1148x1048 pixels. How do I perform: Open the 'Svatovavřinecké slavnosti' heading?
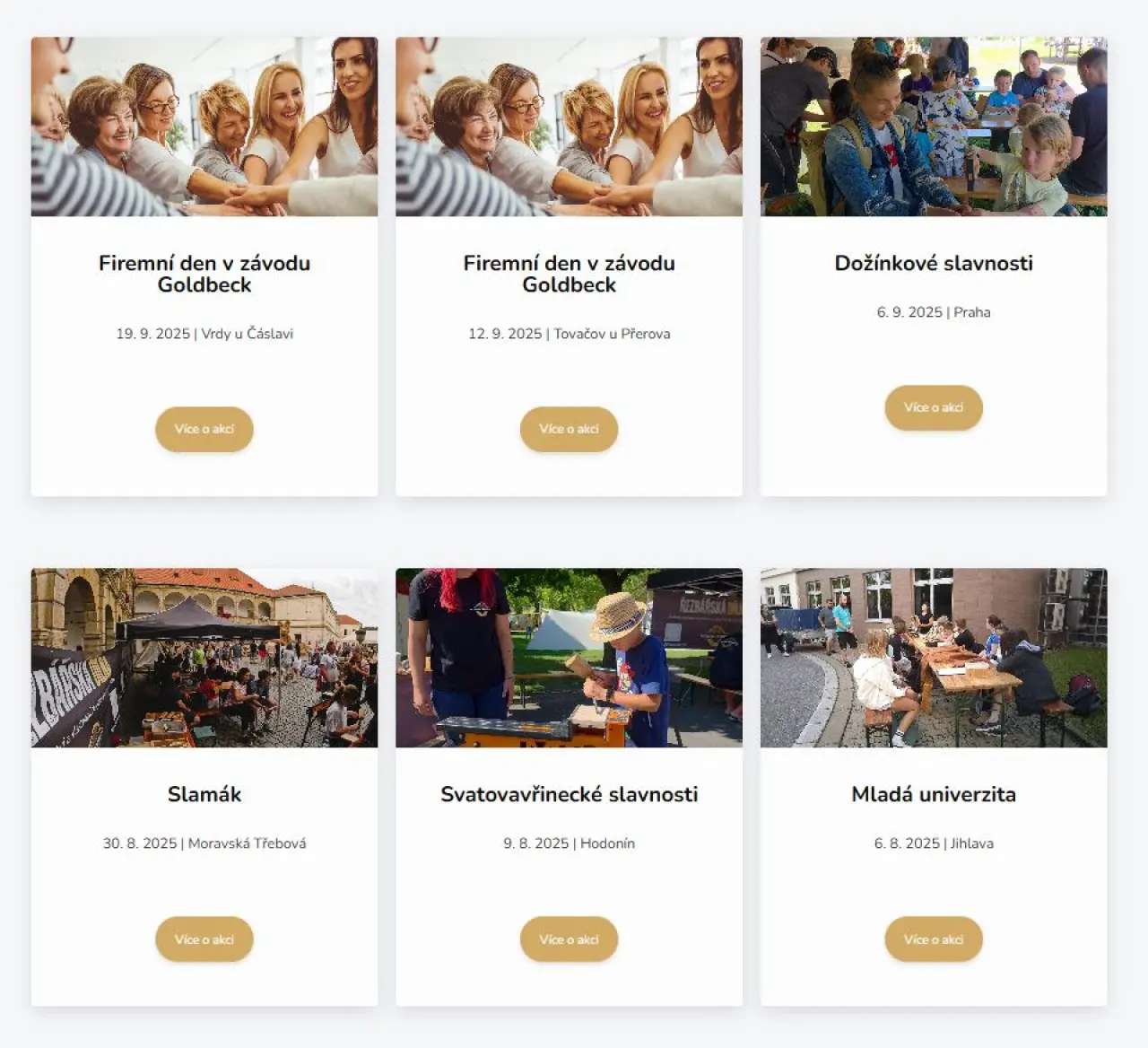click(569, 794)
